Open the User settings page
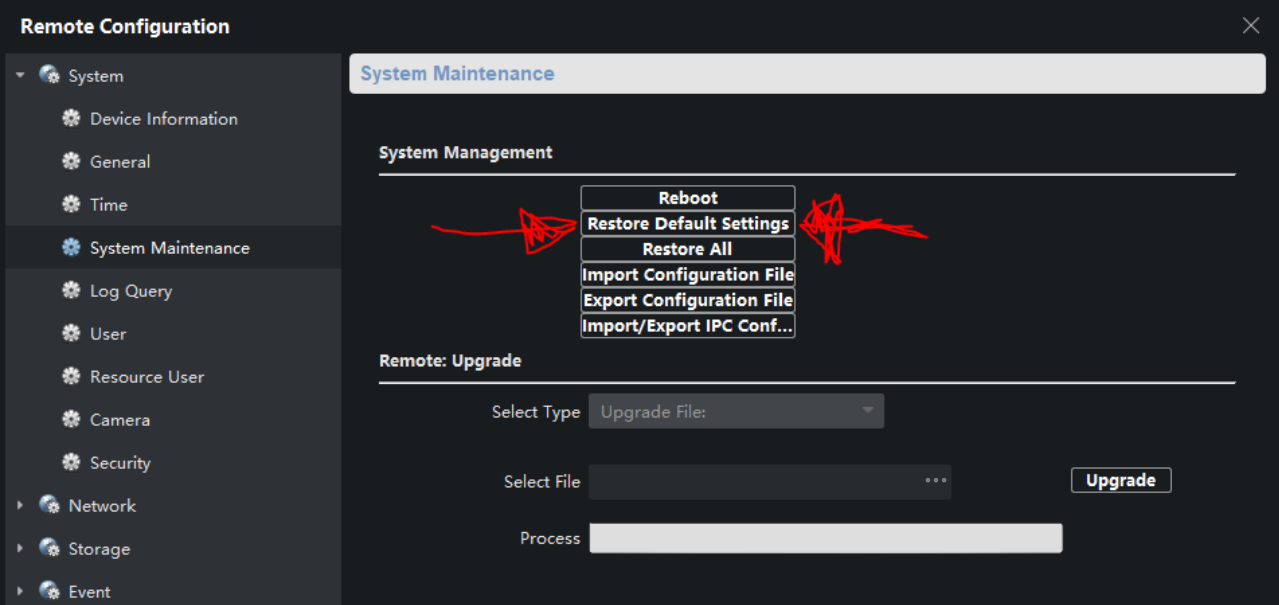1279x605 pixels. [108, 334]
